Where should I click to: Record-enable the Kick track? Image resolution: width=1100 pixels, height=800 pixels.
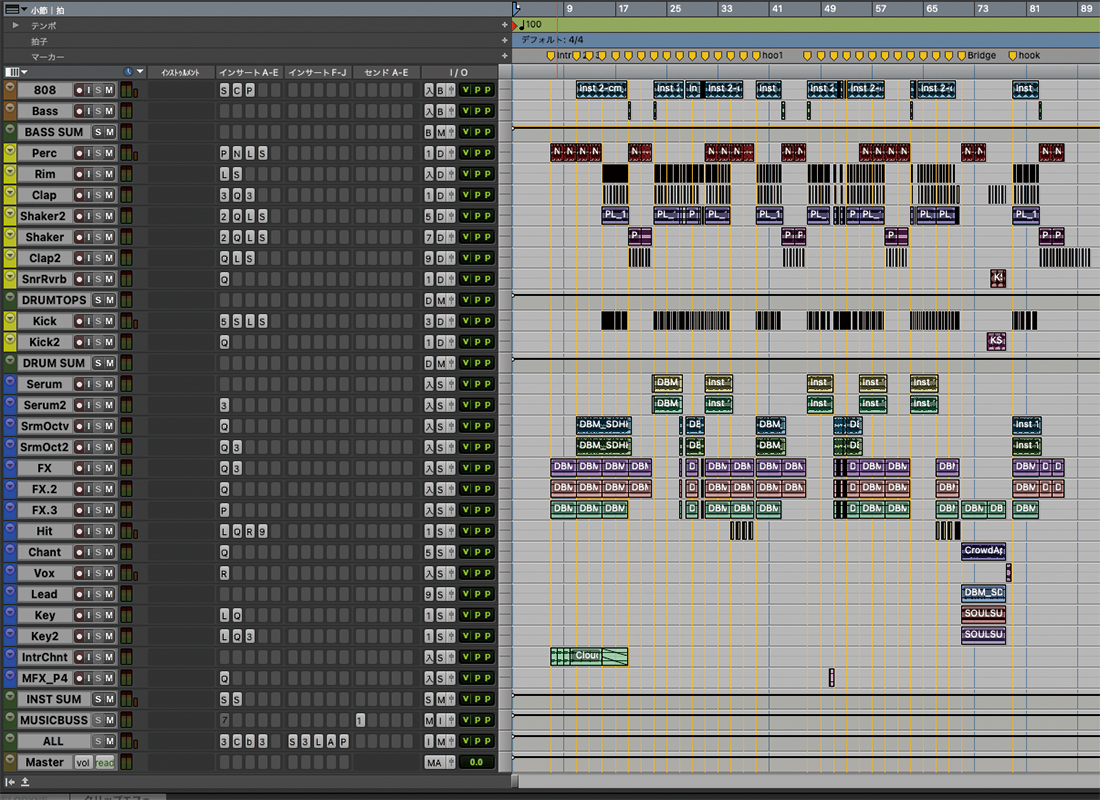point(79,321)
